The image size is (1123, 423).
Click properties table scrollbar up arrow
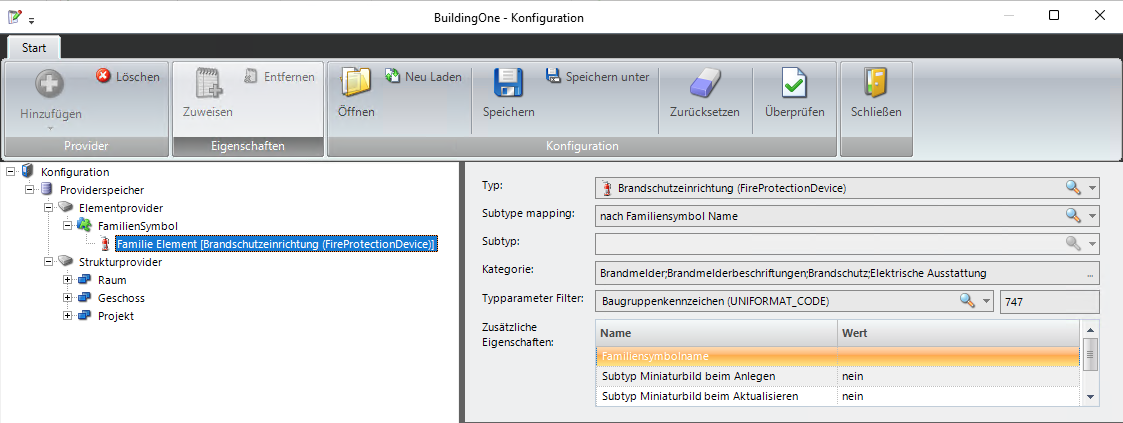tap(1089, 330)
